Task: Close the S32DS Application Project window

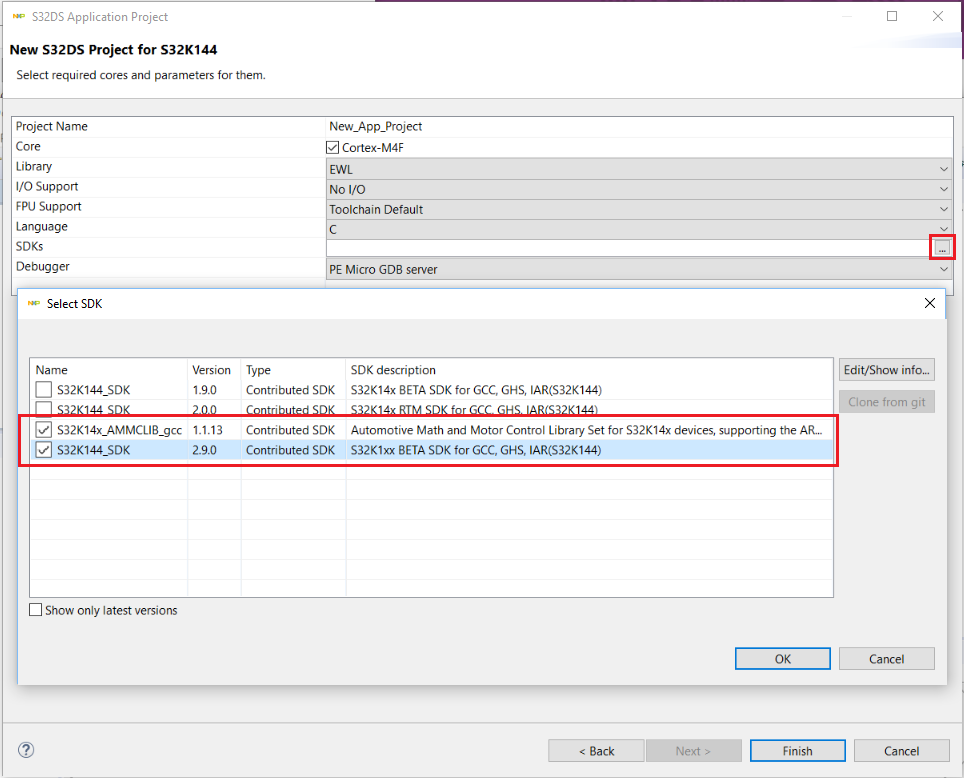Action: (938, 16)
